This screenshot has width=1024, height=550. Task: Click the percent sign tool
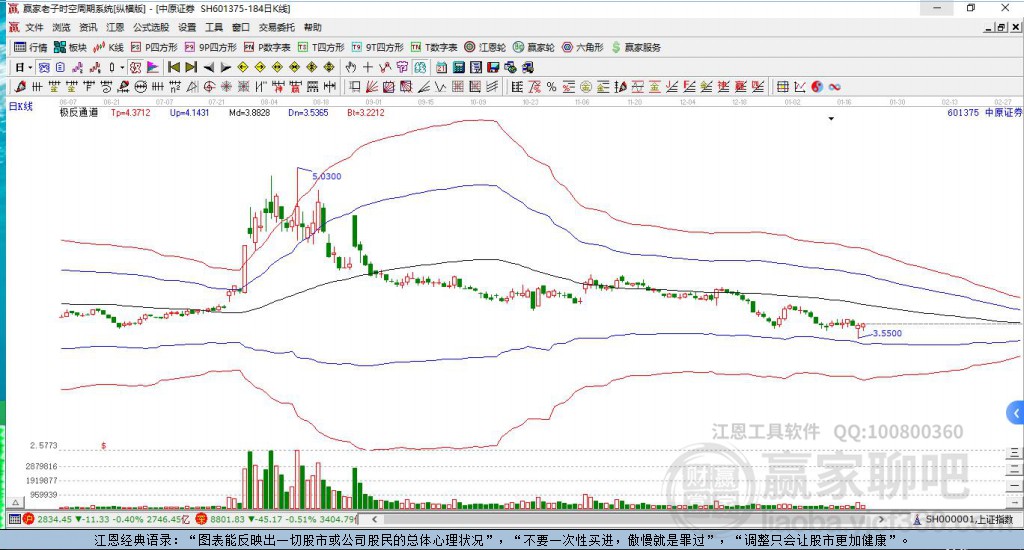[551, 87]
